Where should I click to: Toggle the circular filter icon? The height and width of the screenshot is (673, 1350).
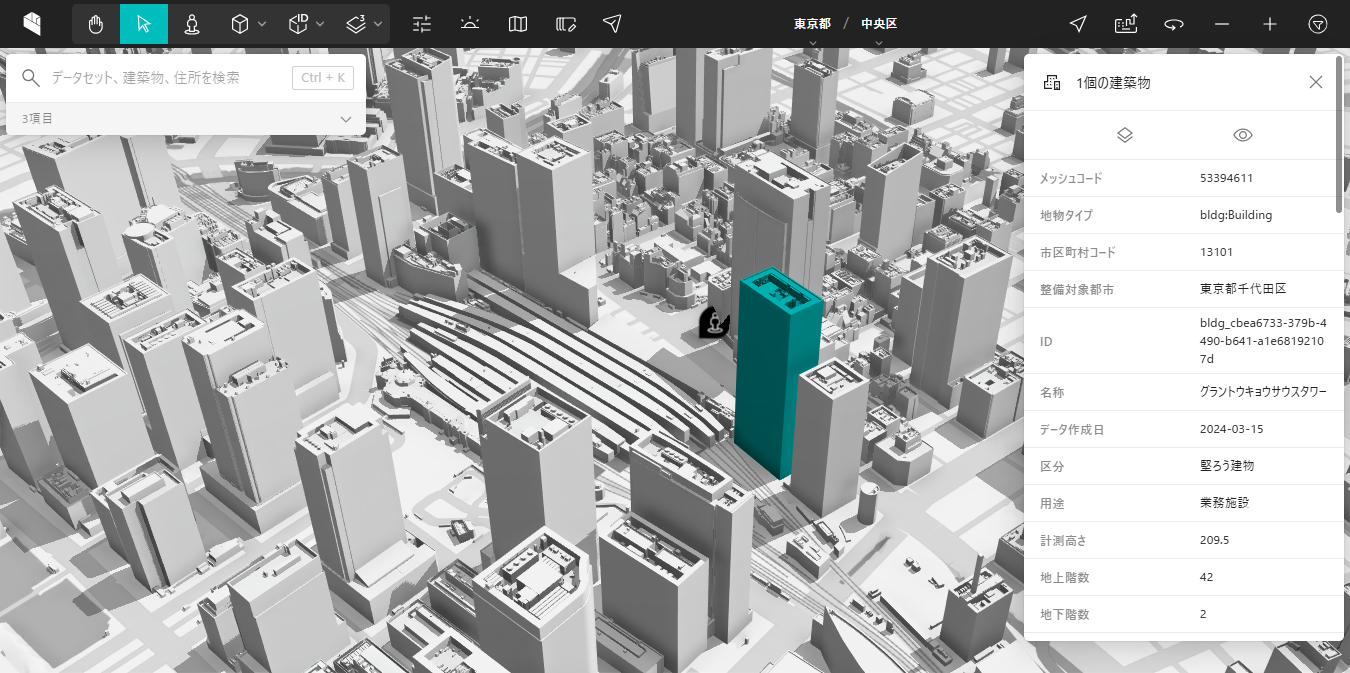pos(1318,24)
